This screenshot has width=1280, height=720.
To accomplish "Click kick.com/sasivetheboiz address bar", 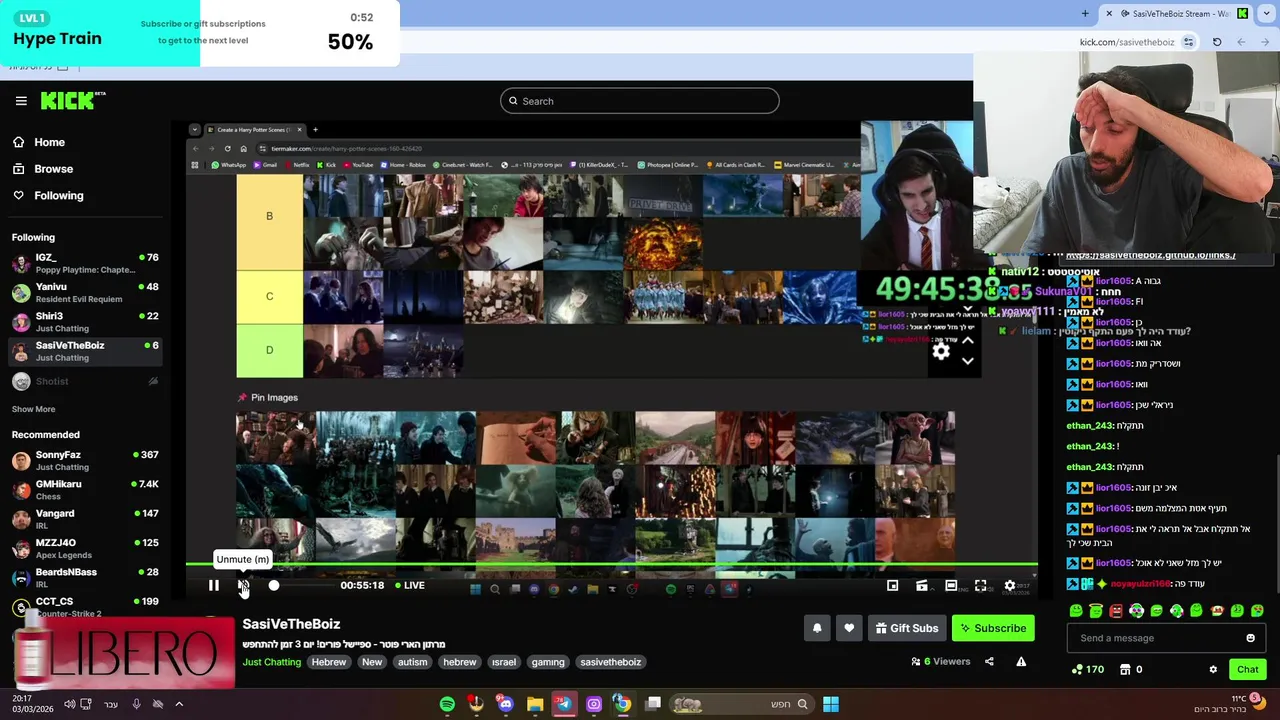I will 1126,42.
